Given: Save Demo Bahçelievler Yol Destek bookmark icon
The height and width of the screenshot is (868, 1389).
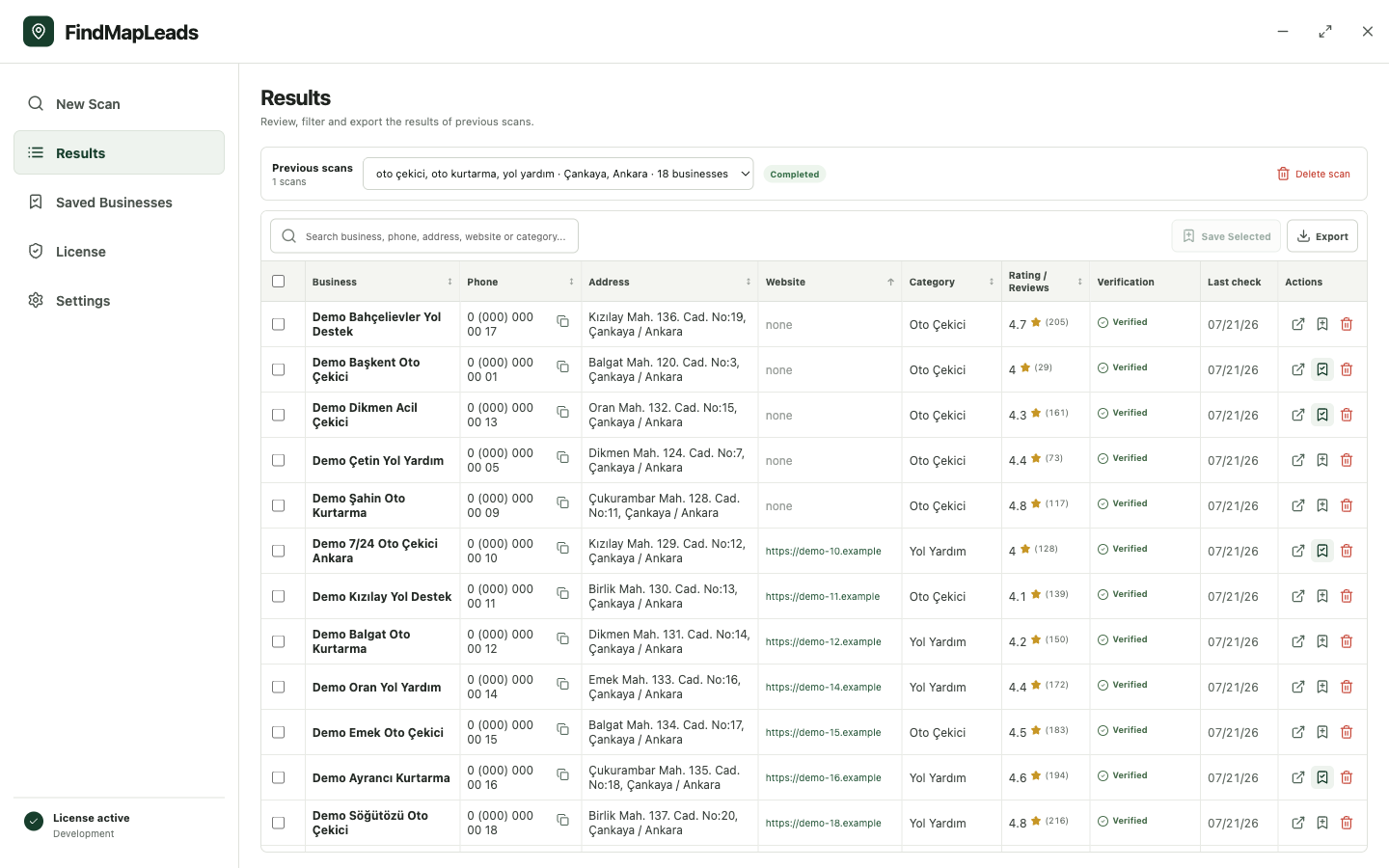Looking at the screenshot, I should 1322,324.
